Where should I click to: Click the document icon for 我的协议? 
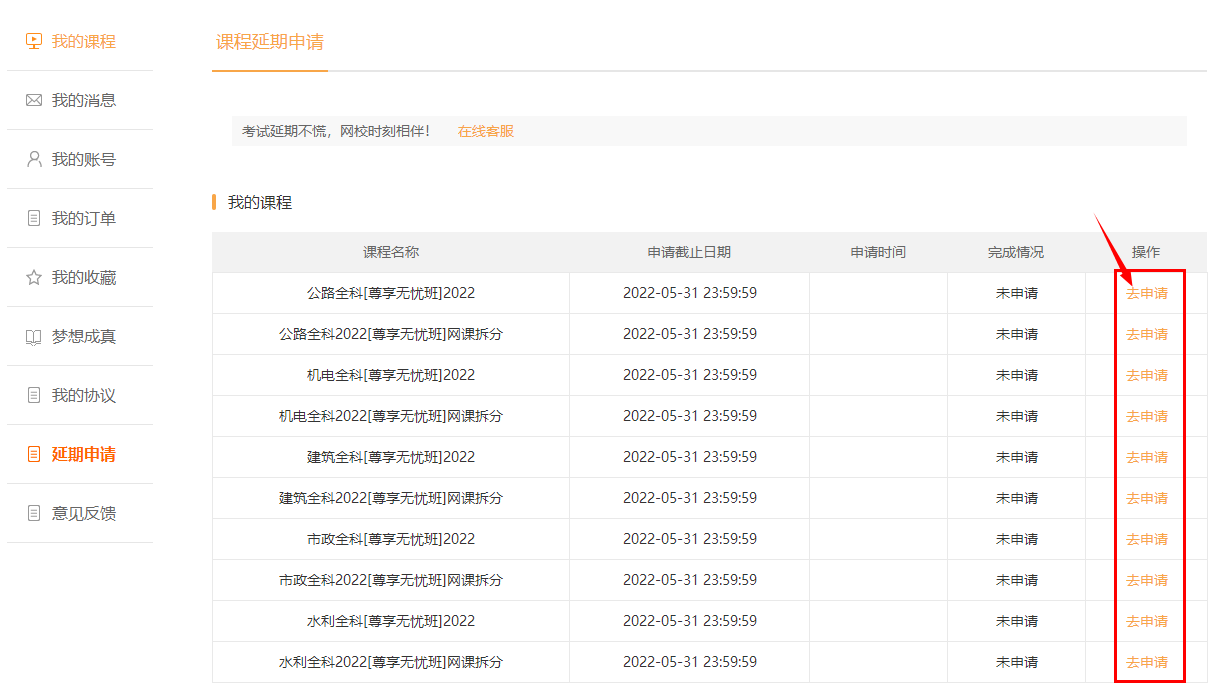click(34, 396)
